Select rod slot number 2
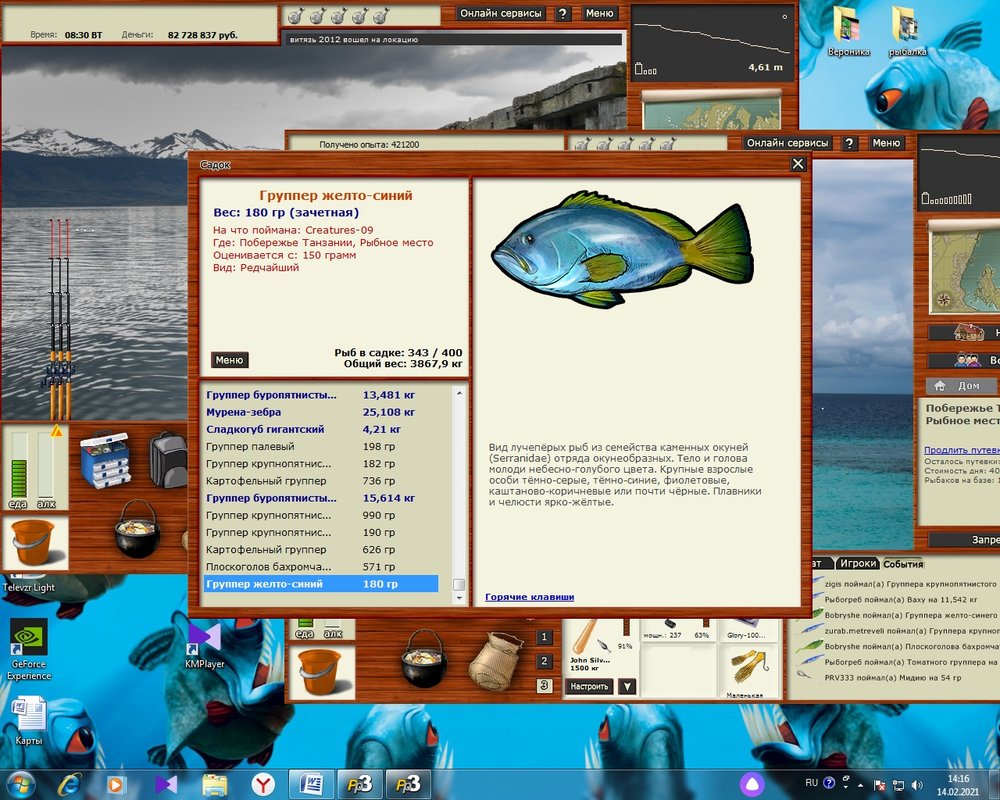Viewport: 1000px width, 800px height. coord(544,661)
